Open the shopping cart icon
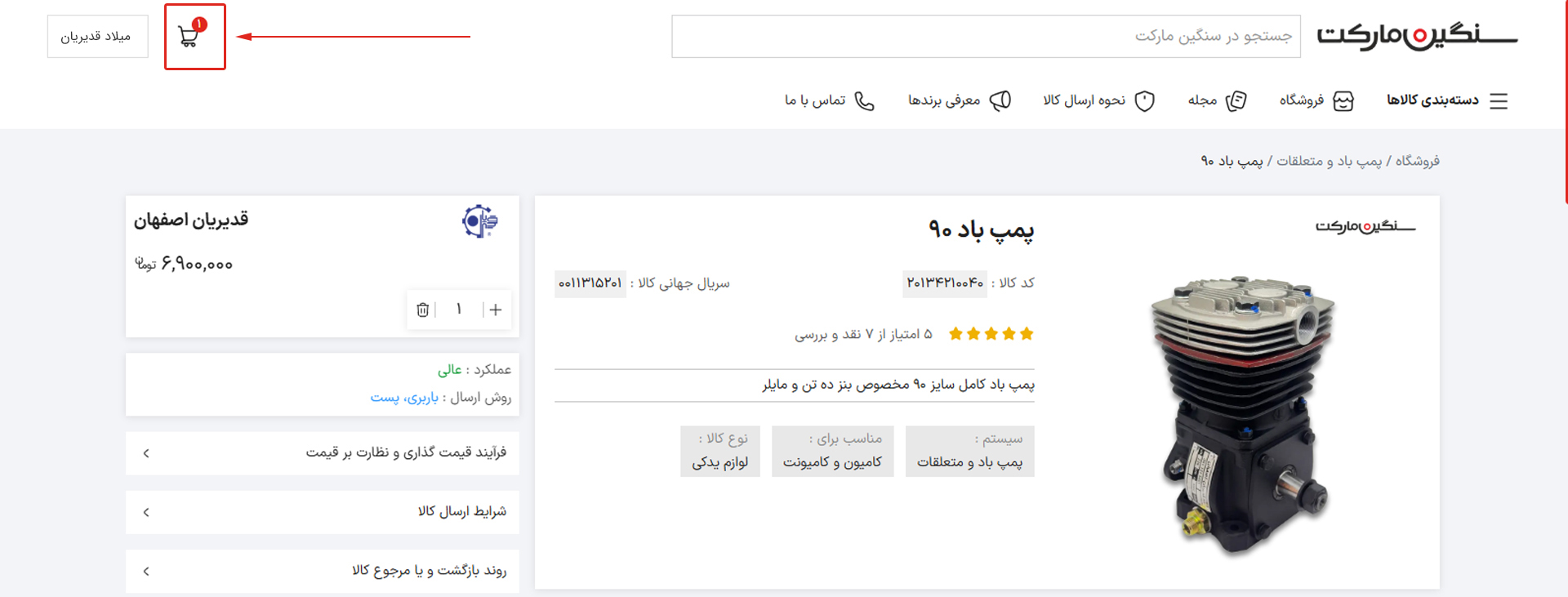The height and width of the screenshot is (597, 1568). [x=190, y=37]
